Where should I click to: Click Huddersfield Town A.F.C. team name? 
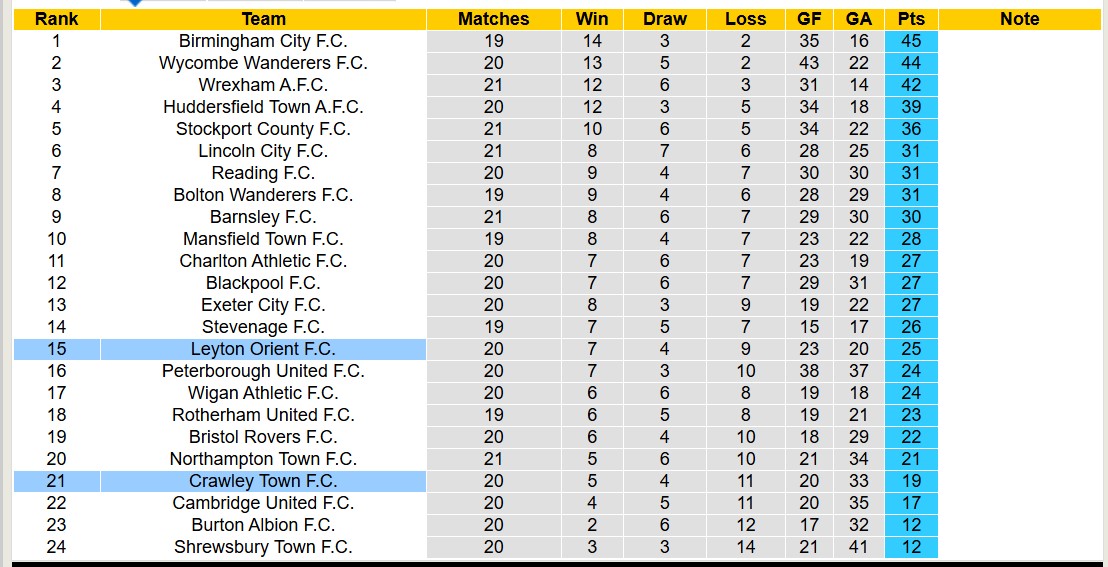263,107
